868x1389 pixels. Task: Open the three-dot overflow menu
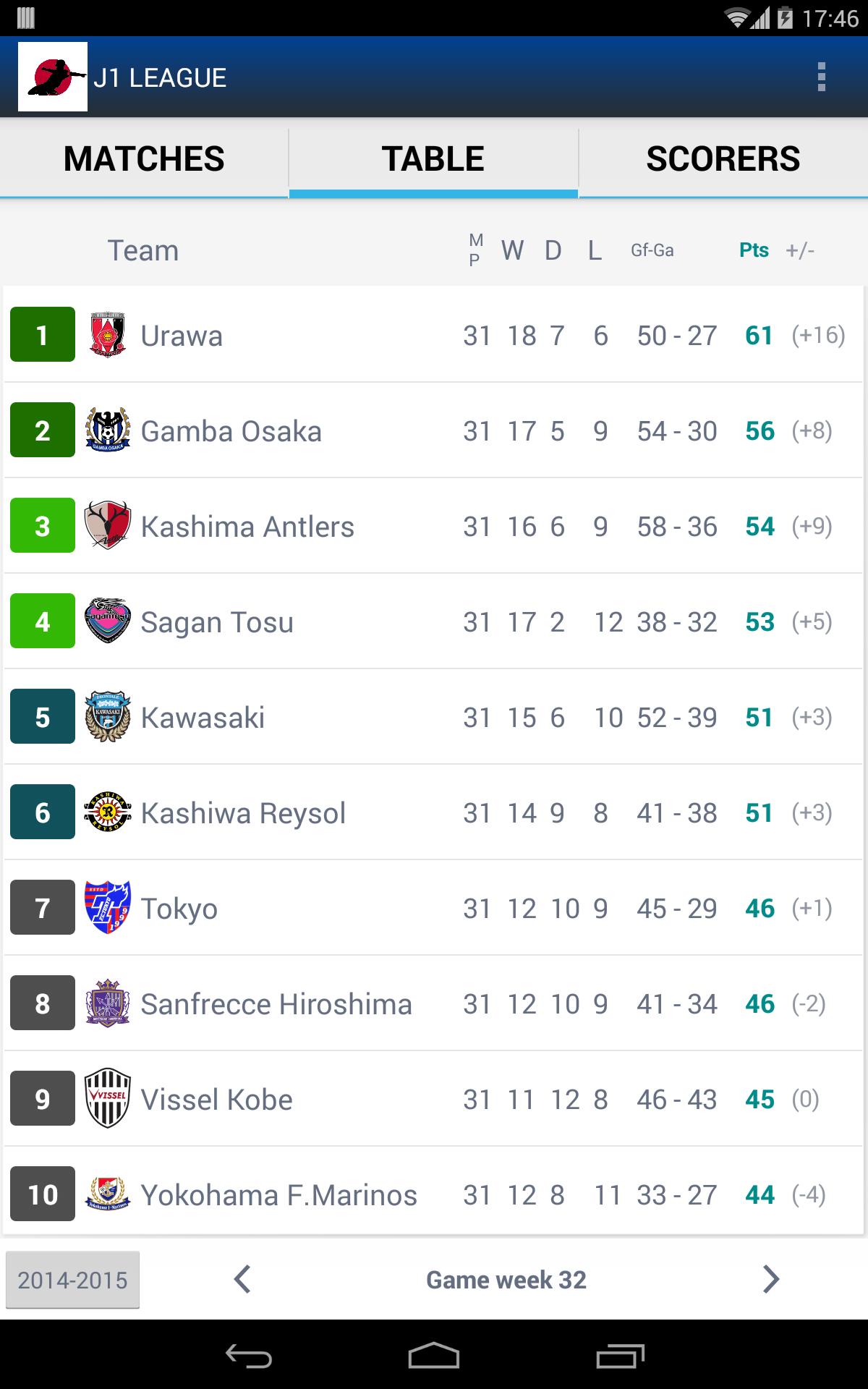[821, 77]
